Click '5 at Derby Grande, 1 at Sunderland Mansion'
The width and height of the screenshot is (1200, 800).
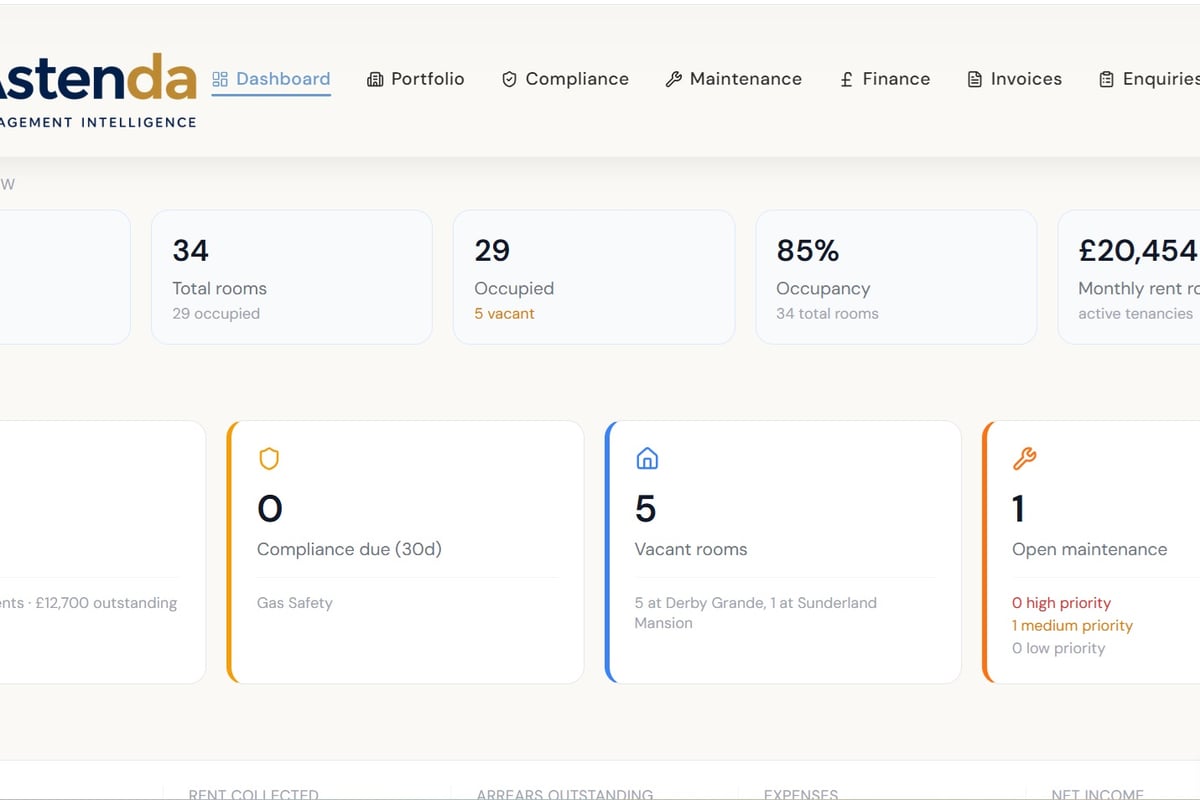coord(755,613)
